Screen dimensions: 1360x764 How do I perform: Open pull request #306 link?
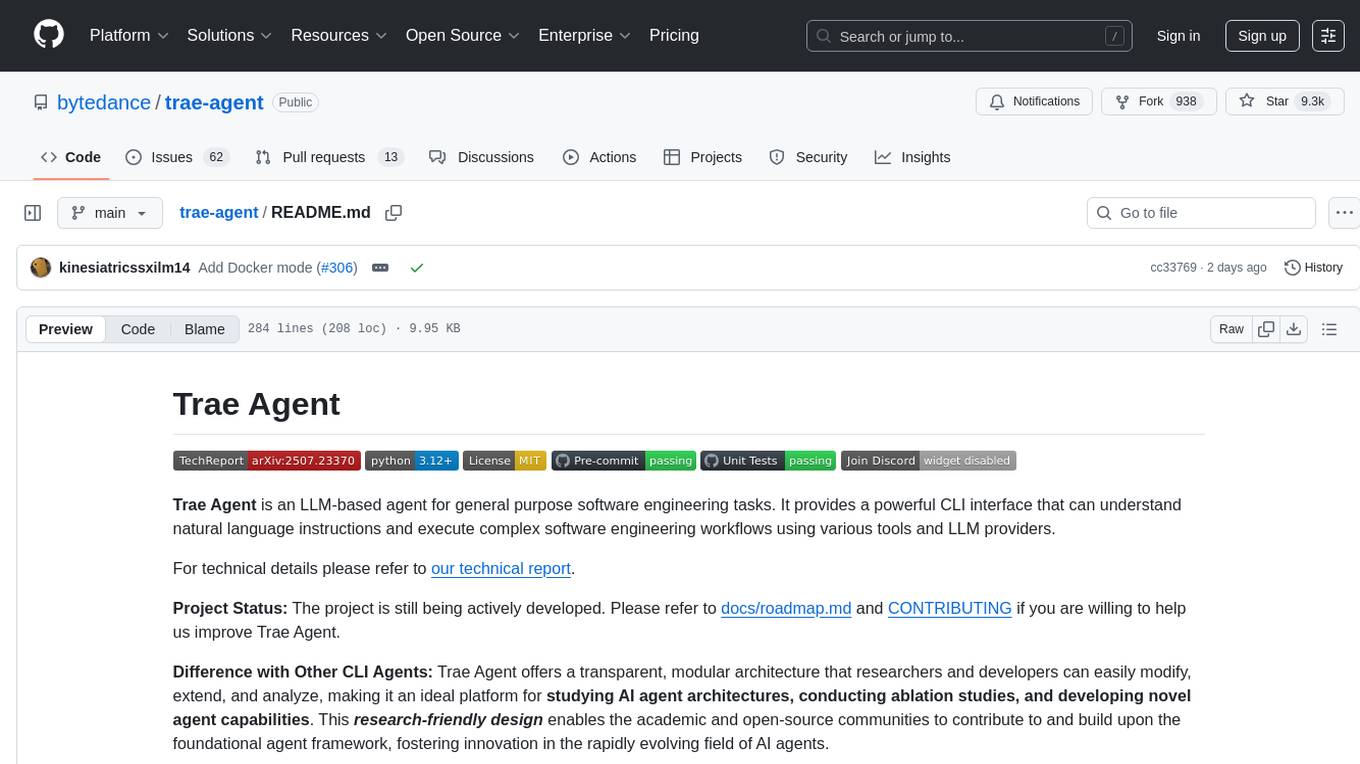[x=336, y=268]
